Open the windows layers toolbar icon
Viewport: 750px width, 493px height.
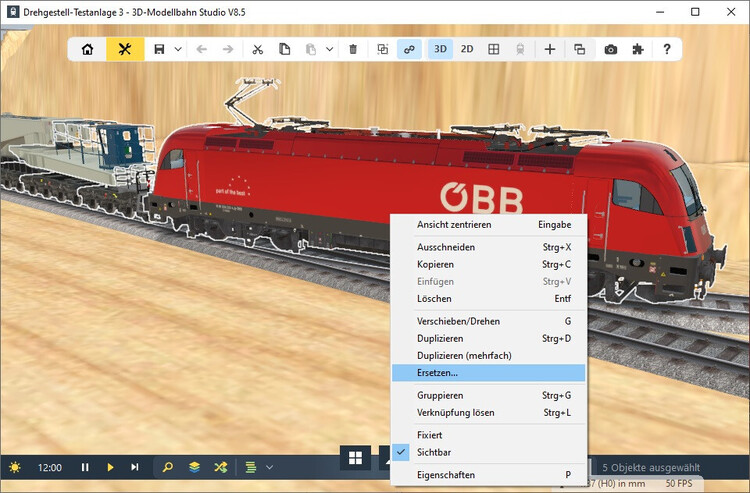pyautogui.click(x=579, y=49)
